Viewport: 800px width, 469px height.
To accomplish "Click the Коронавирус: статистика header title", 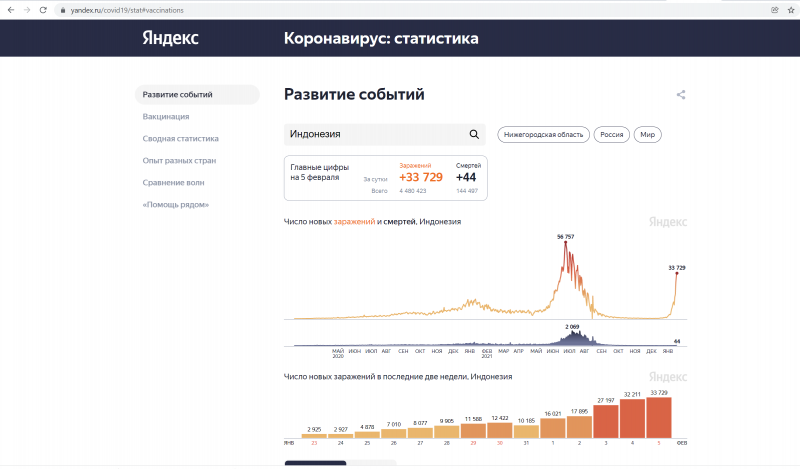I will pyautogui.click(x=381, y=38).
